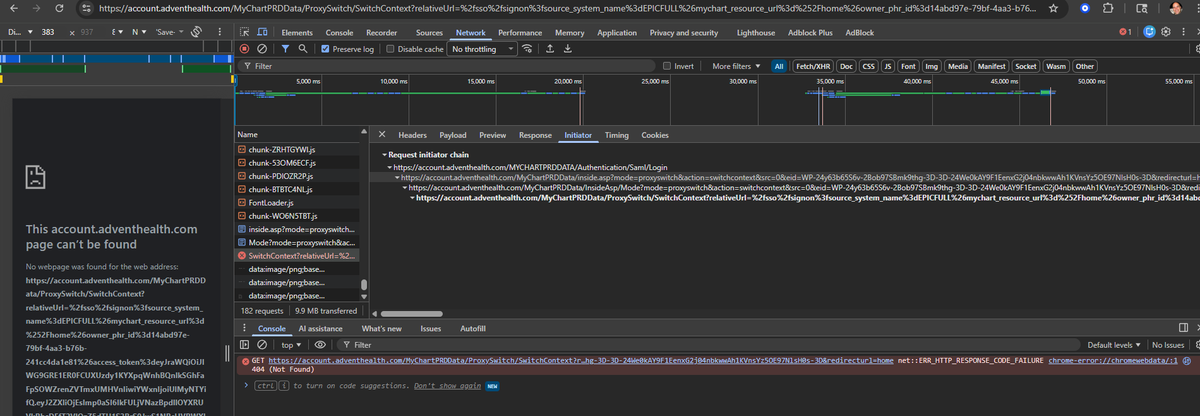Screen dimensions: 1200x416
Task: Open the Headers tab
Action: pyautogui.click(x=413, y=135)
